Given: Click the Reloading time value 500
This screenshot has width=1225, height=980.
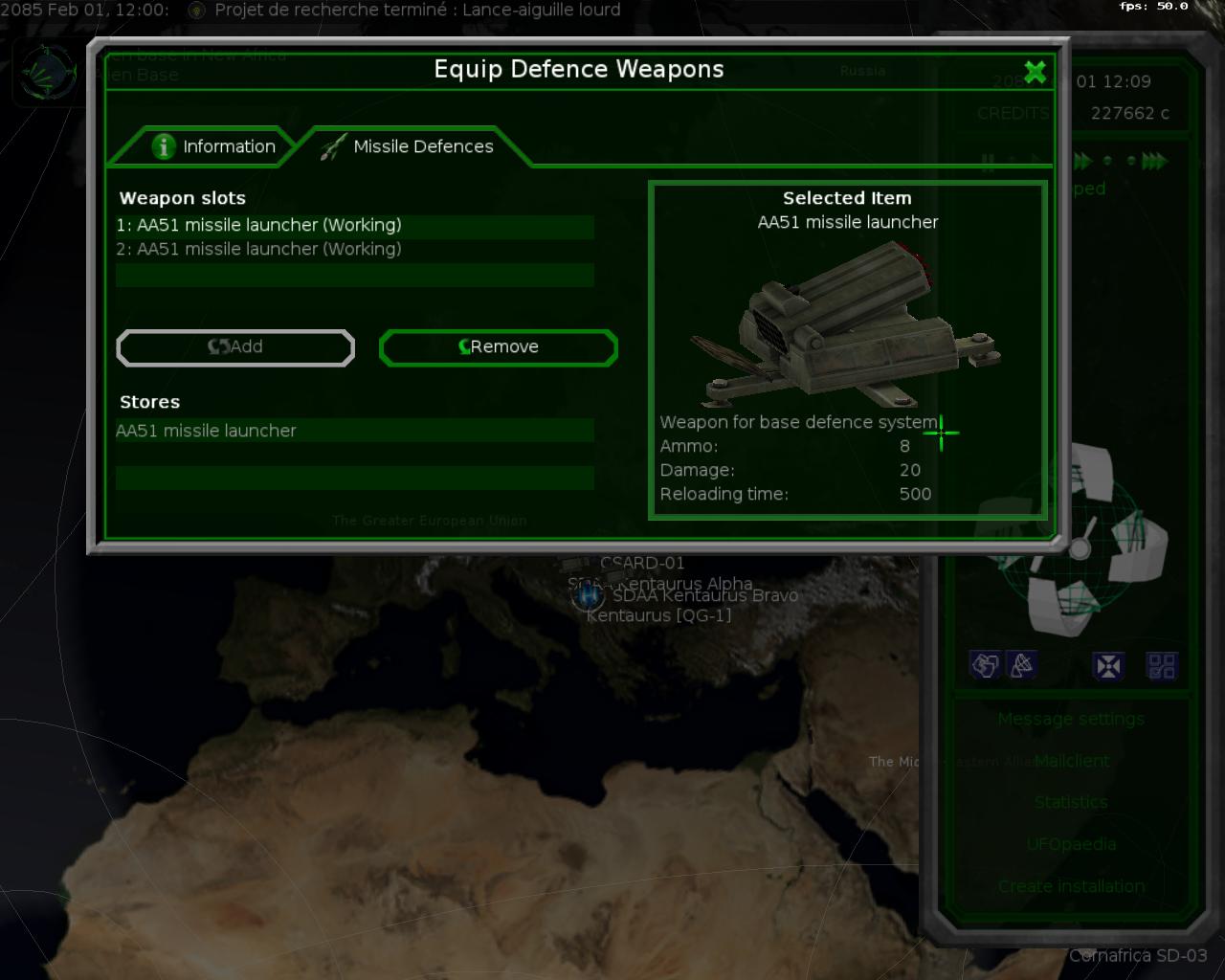Looking at the screenshot, I should click(x=915, y=494).
